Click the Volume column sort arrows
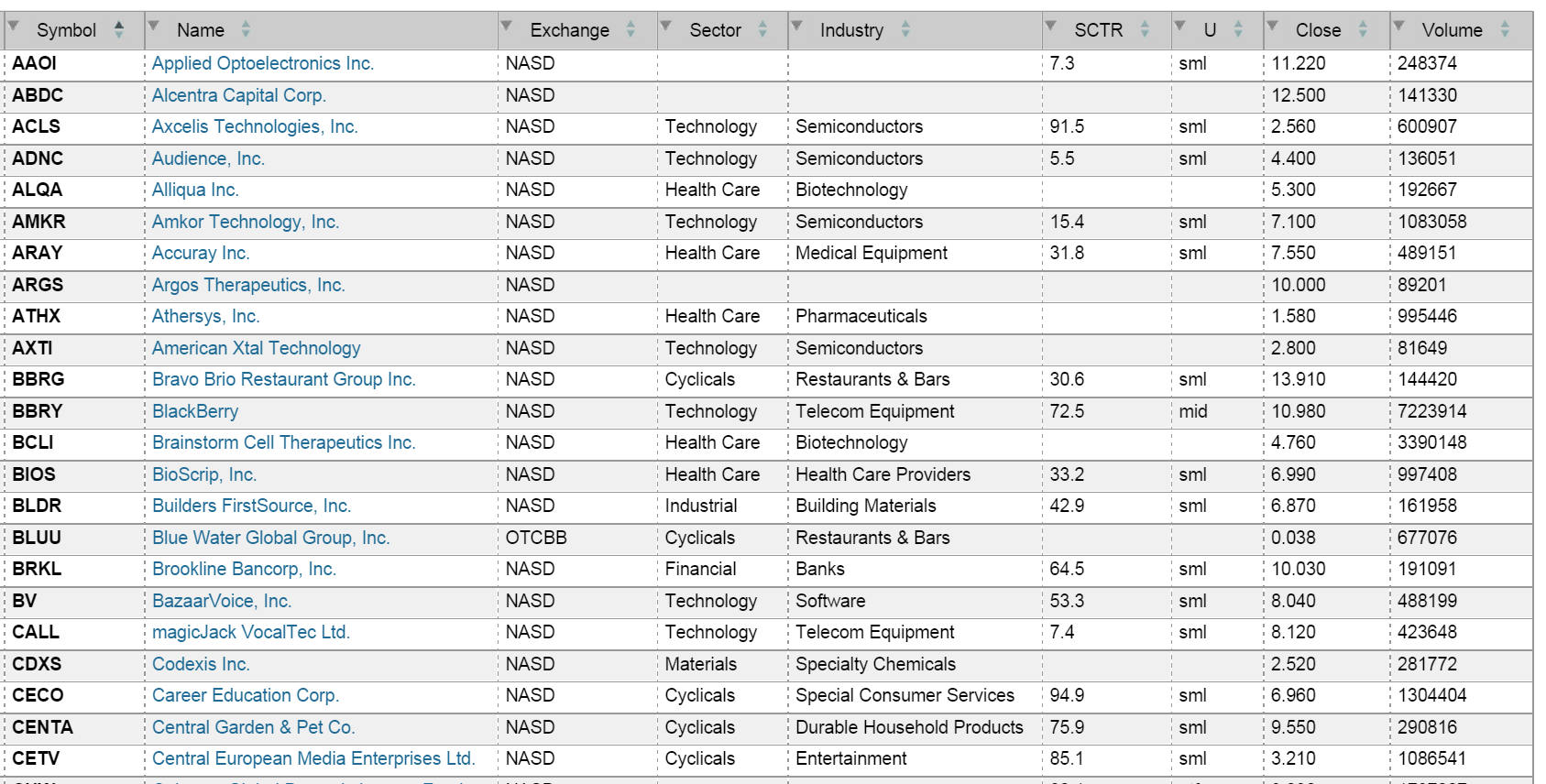The image size is (1546, 784). coord(1505,30)
